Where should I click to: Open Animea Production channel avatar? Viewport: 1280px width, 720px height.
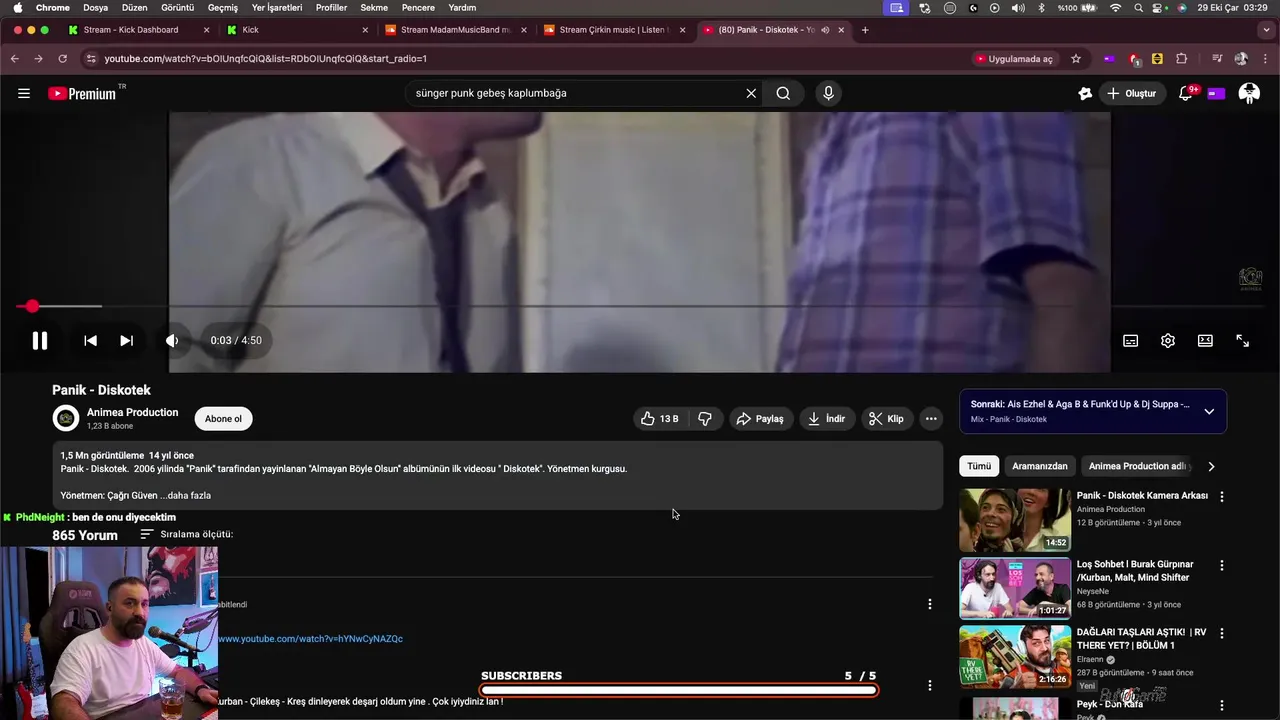(x=66, y=418)
